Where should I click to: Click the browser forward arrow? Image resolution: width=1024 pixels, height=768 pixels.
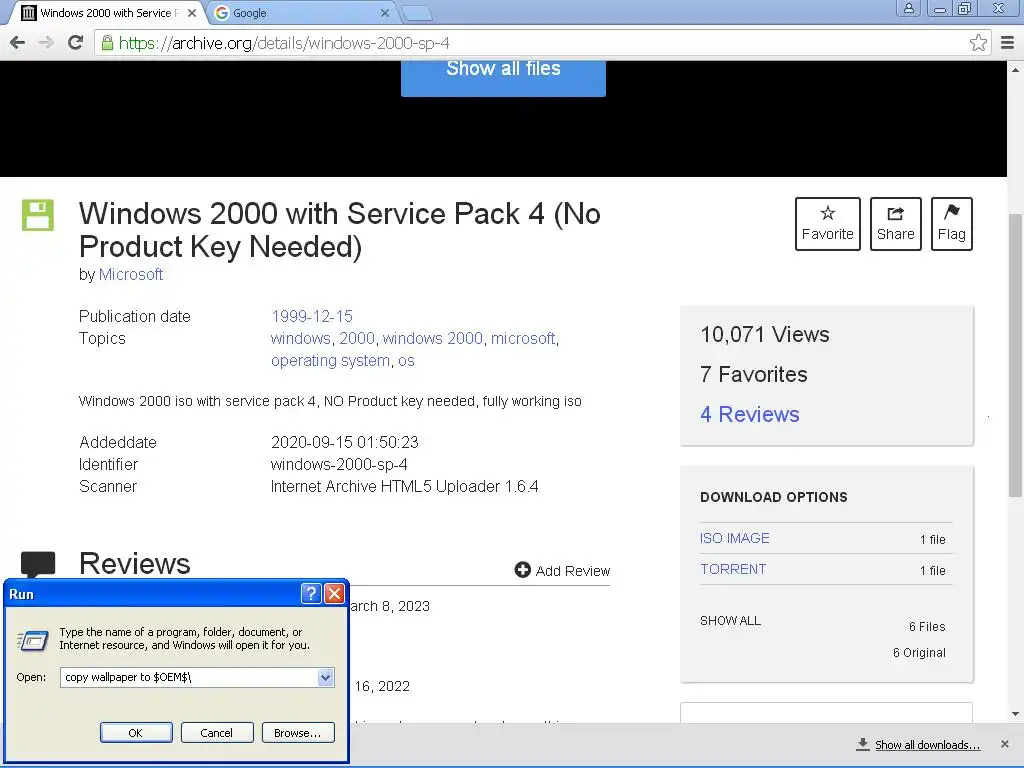point(46,43)
